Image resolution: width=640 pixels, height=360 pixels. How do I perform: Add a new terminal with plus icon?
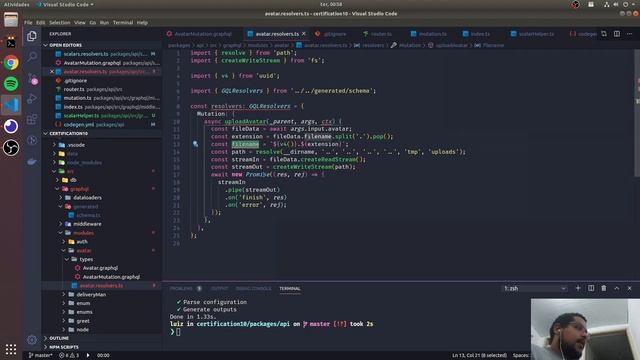point(578,288)
